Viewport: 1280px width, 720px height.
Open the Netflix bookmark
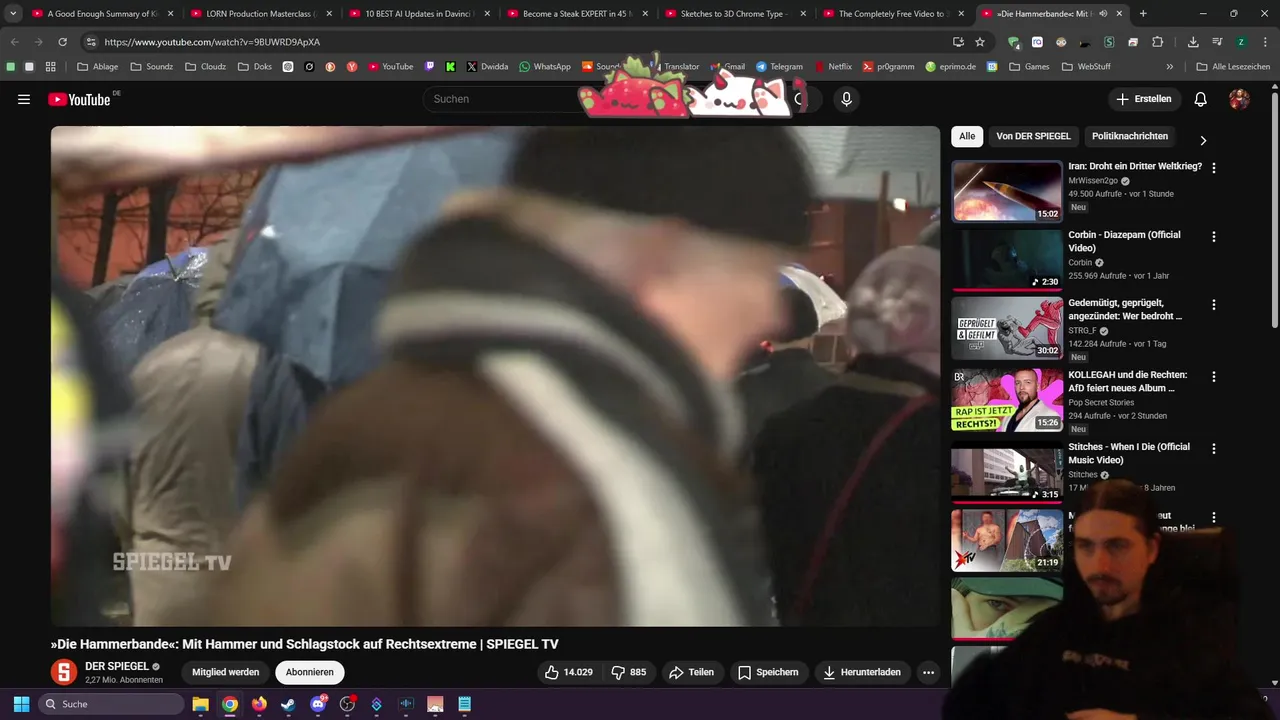pyautogui.click(x=833, y=67)
